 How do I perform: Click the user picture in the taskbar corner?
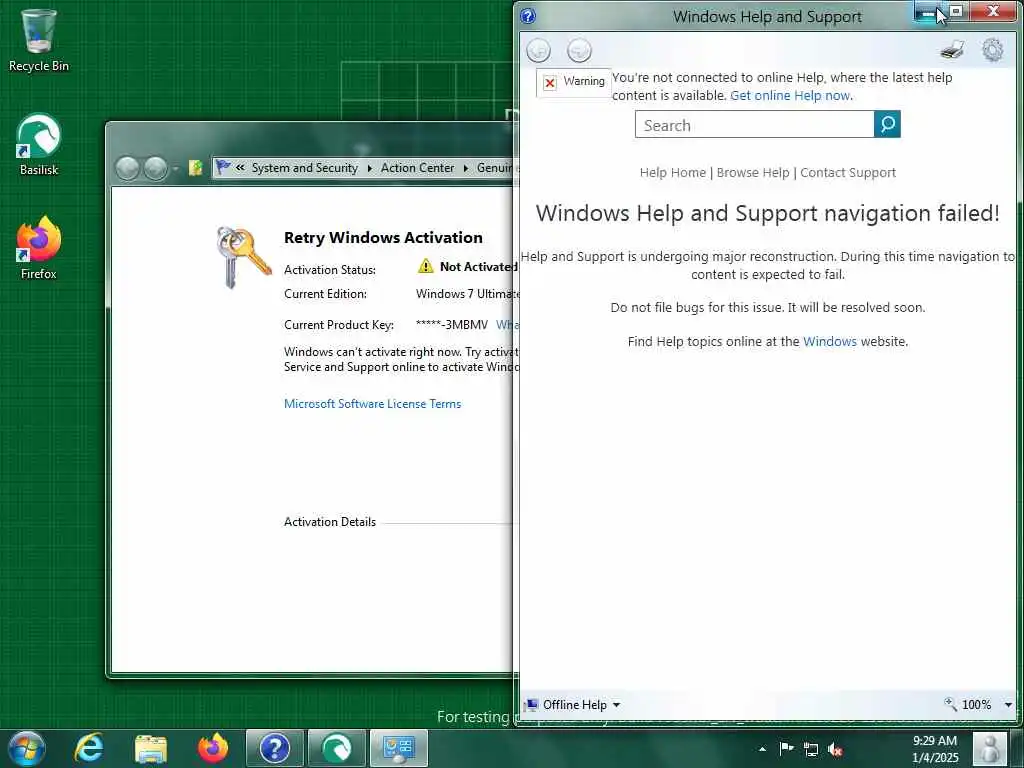click(x=990, y=749)
